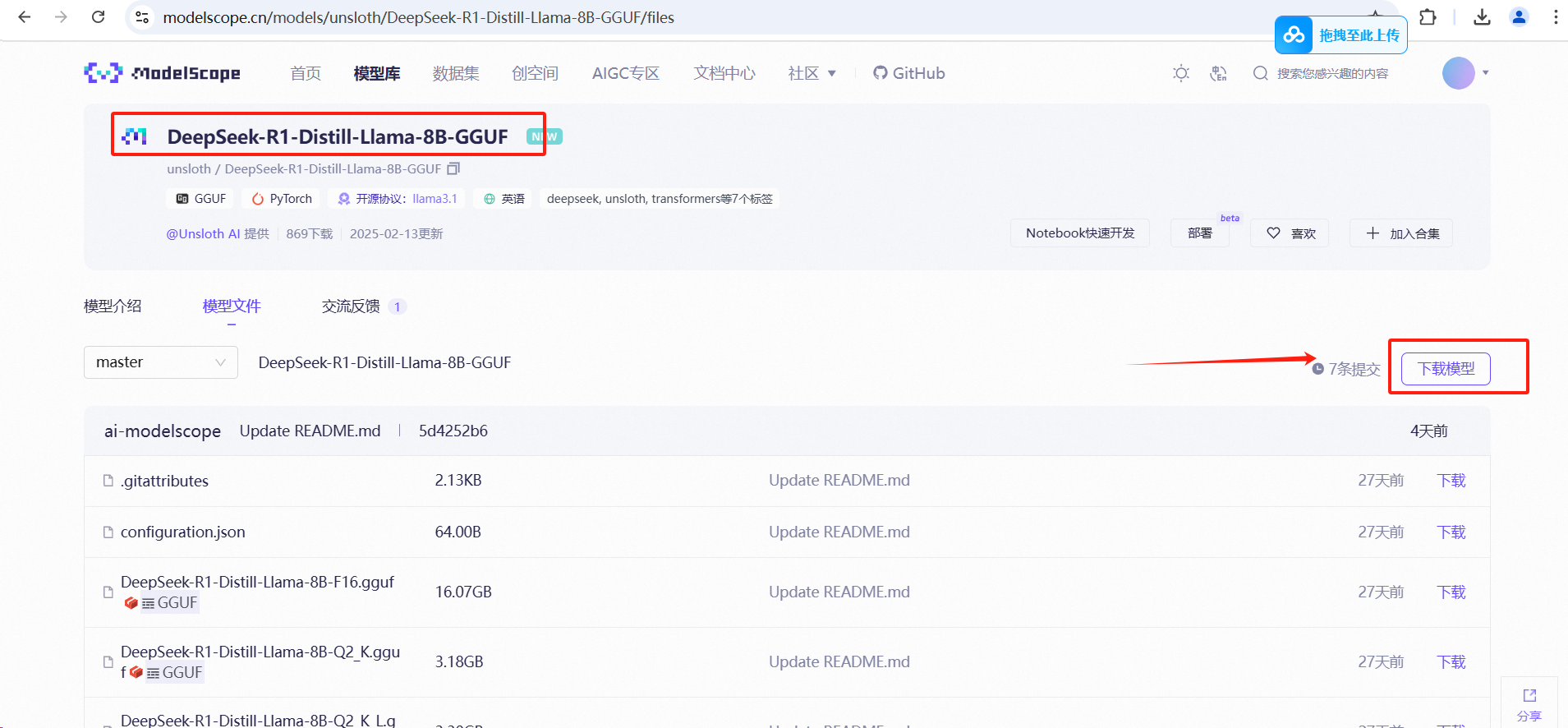The width and height of the screenshot is (1568, 728).
Task: Click the DeepSeek-R1-Distill-Llama-8B-GGUF breadcrumb path
Action: click(x=384, y=362)
